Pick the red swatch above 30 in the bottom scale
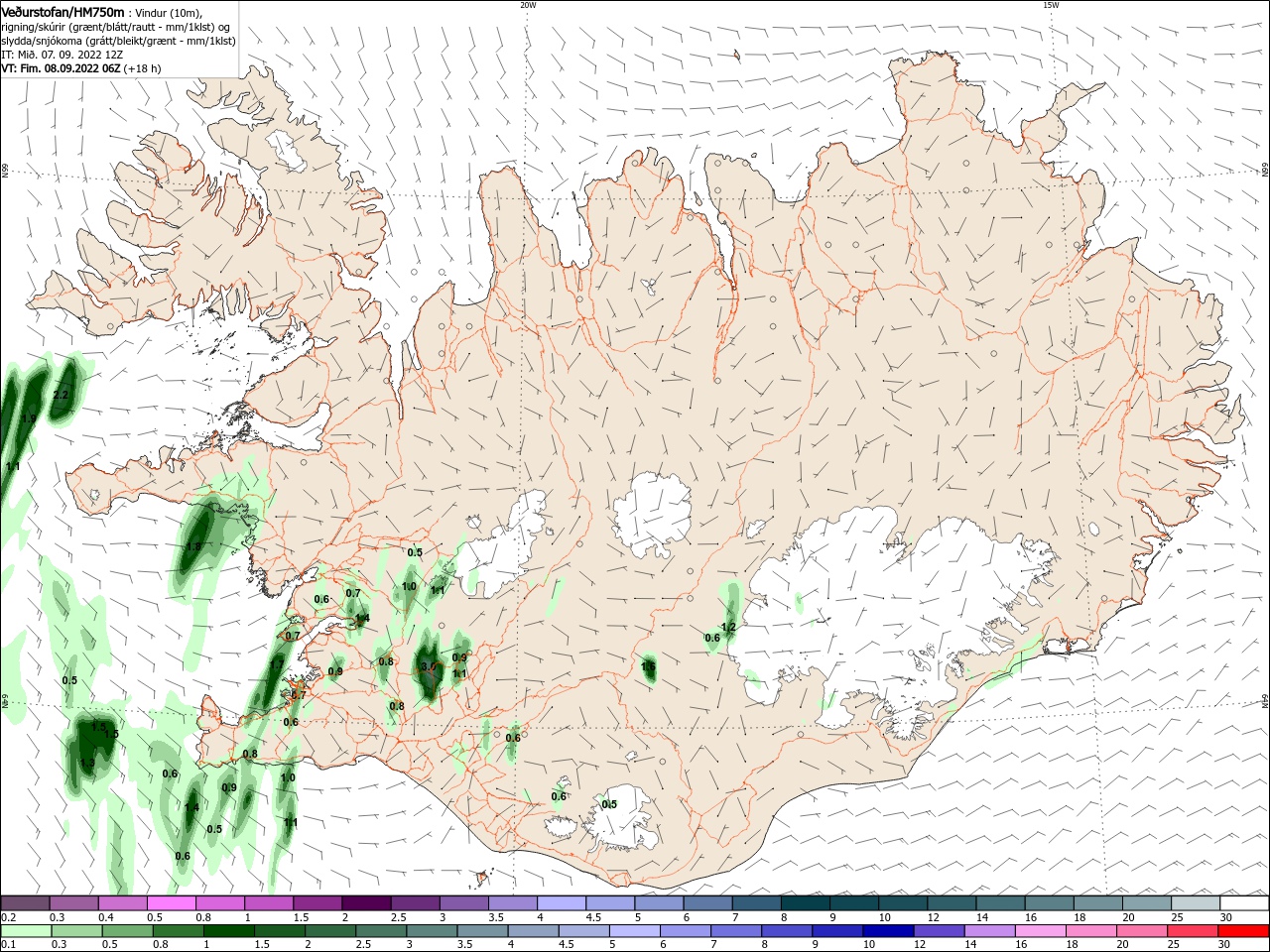1270x952 pixels. tap(1244, 931)
